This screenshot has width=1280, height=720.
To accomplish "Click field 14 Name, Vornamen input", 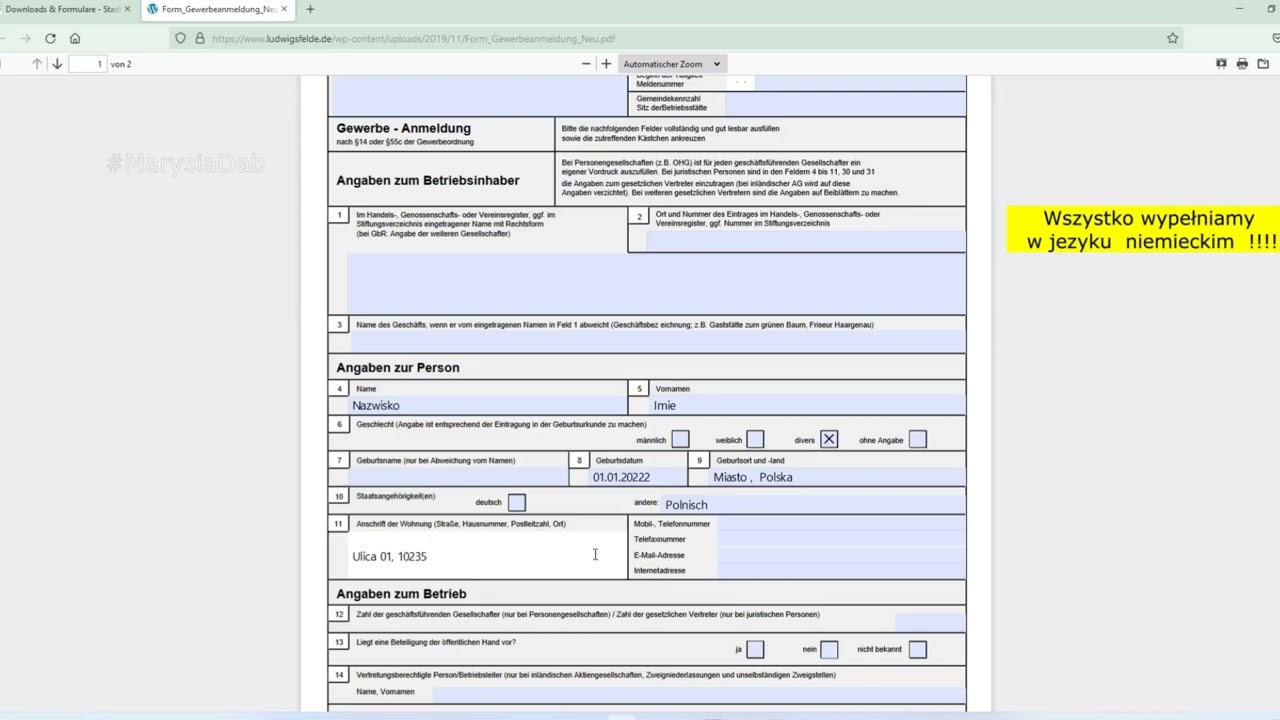I will [x=699, y=693].
